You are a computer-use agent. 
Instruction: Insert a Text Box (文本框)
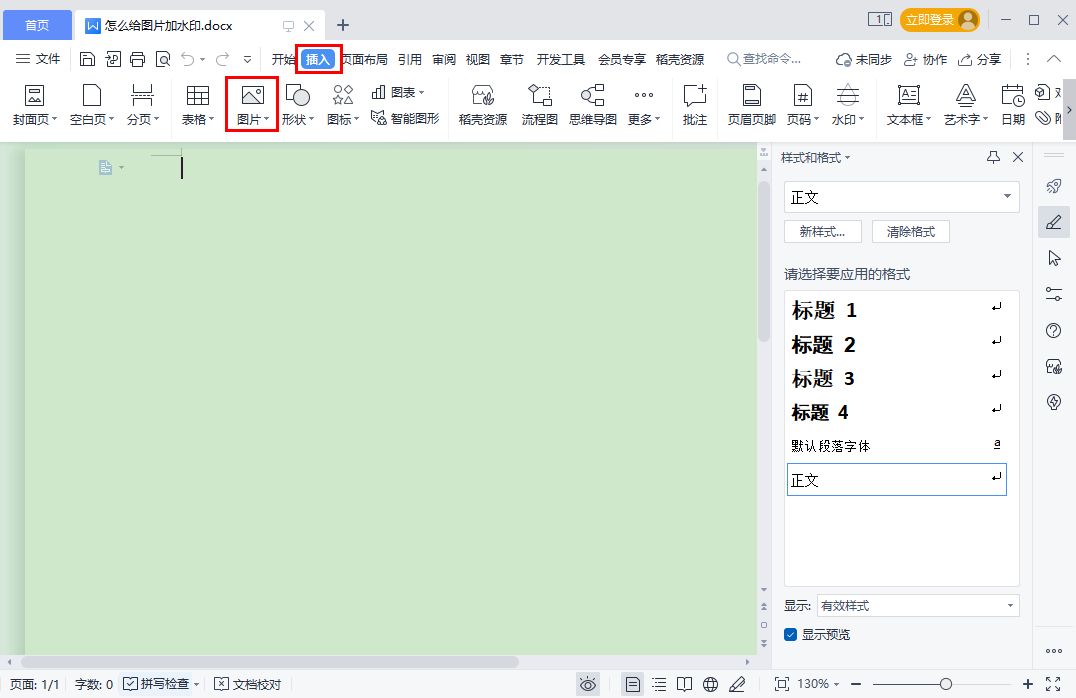(x=909, y=105)
